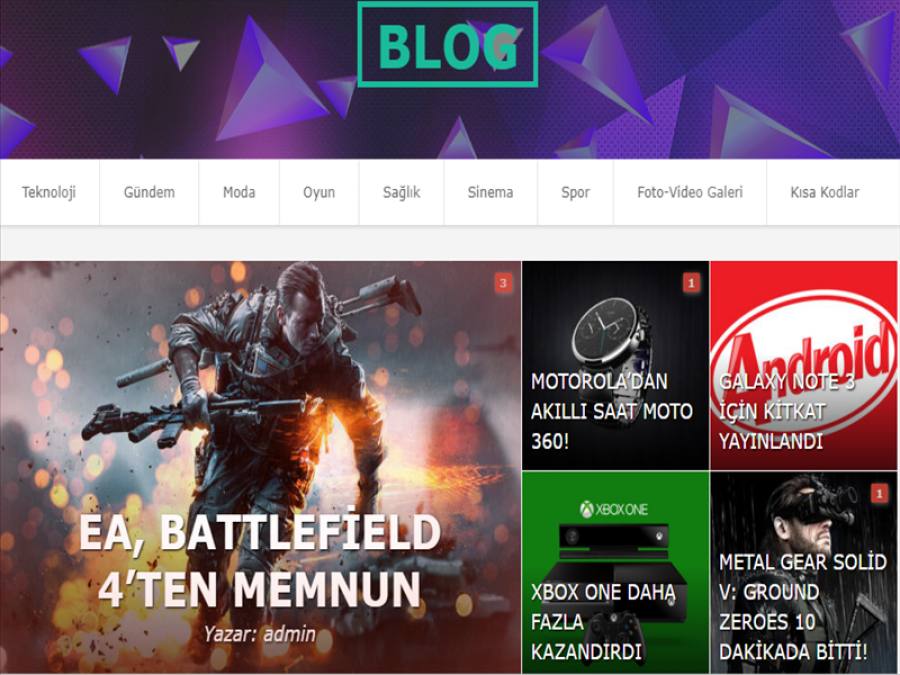This screenshot has height=675, width=900.
Task: Open Metal Gear Solid V: Ground Zeroes article
Action: (802, 607)
